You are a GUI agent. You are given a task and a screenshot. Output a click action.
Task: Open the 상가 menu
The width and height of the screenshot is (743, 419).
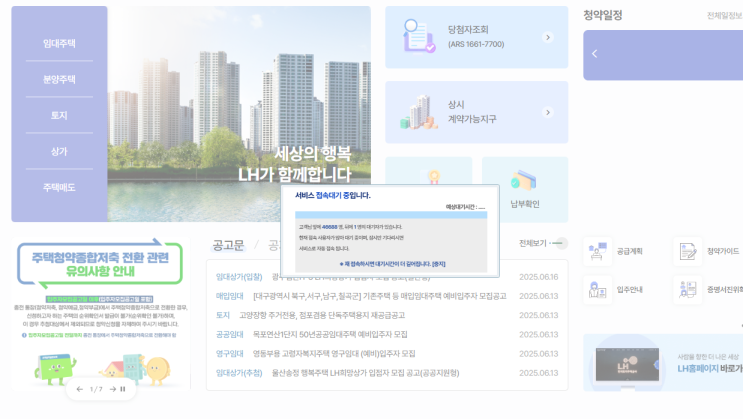59,152
